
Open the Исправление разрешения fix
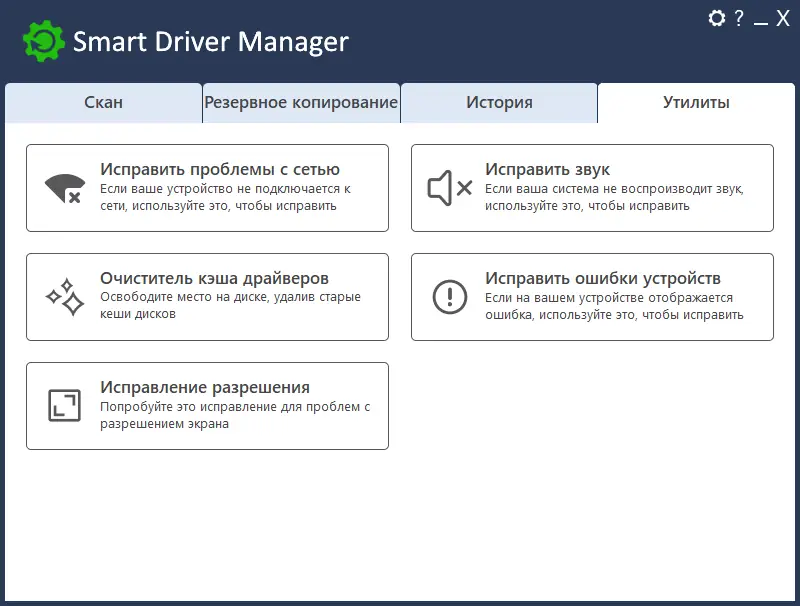[x=207, y=404]
